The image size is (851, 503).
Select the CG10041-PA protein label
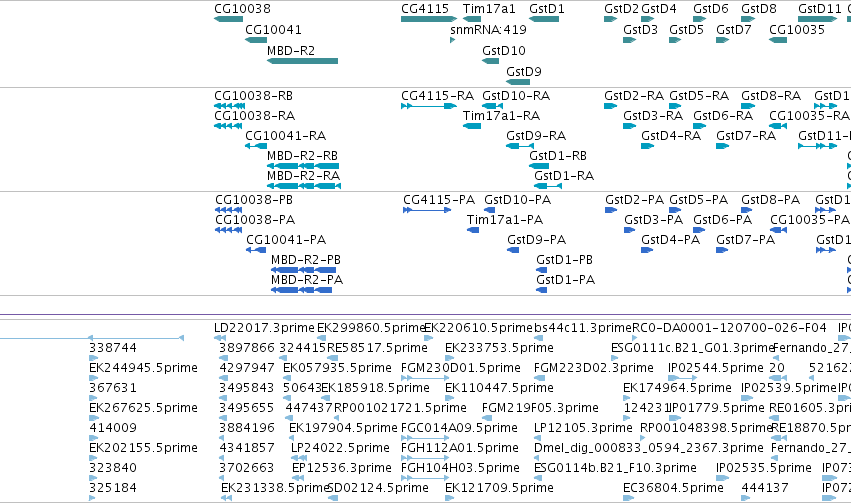click(x=286, y=240)
